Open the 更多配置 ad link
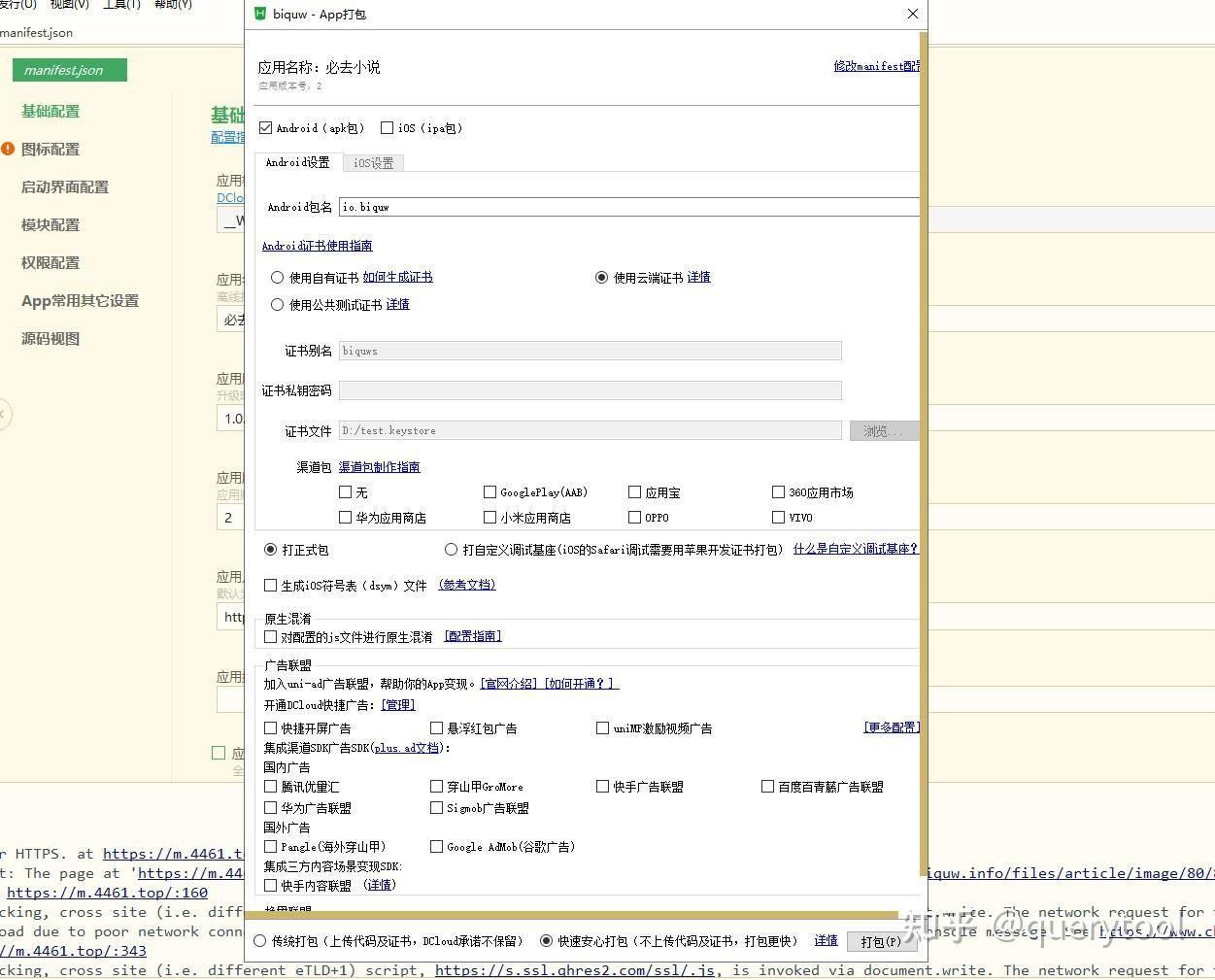 tap(892, 727)
